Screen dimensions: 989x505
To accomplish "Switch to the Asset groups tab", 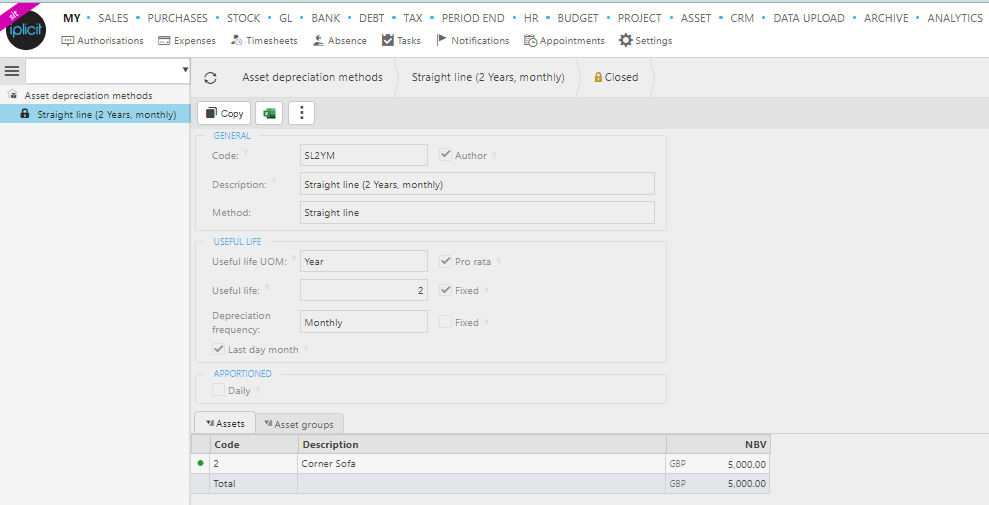I will point(299,424).
